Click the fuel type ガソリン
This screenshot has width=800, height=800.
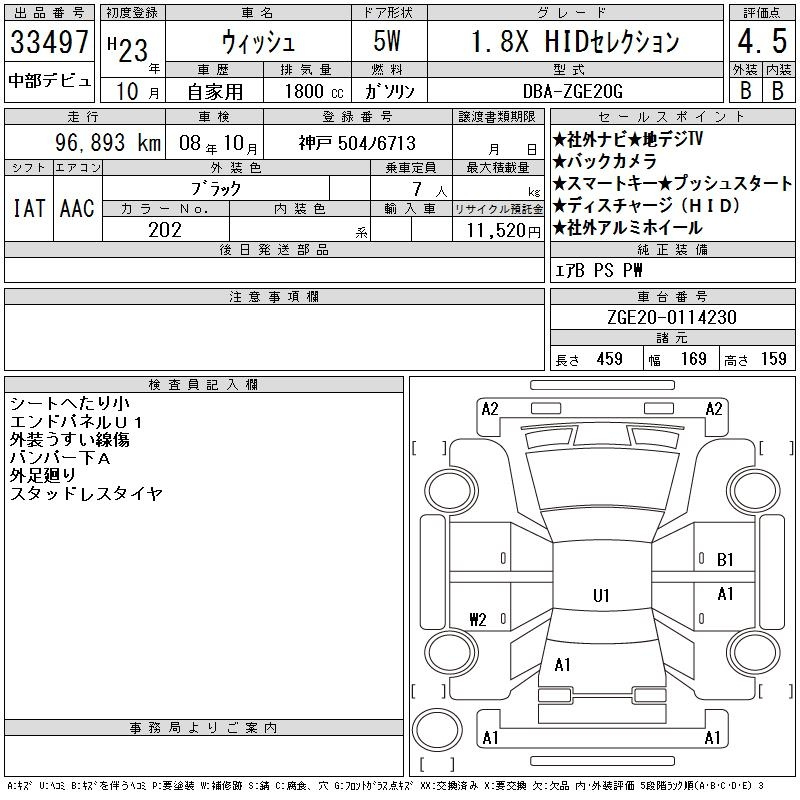tap(389, 91)
